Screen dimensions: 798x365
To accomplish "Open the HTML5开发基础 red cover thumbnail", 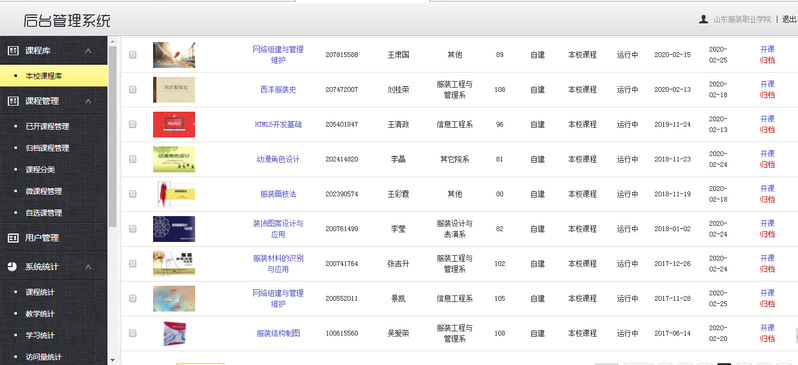I will pyautogui.click(x=174, y=124).
